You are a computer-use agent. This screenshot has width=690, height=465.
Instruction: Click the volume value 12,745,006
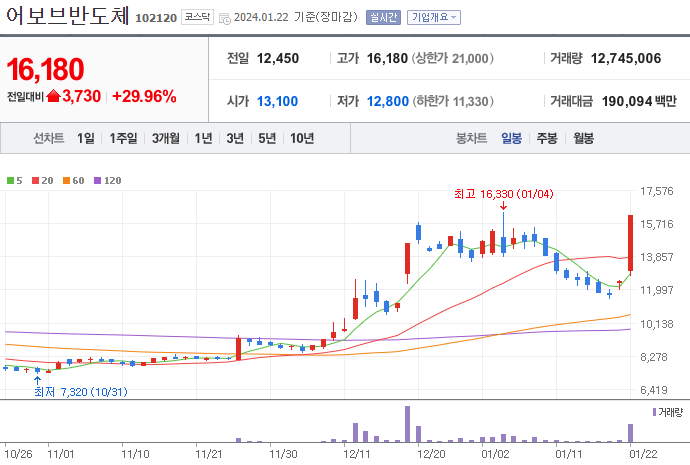coord(626,58)
